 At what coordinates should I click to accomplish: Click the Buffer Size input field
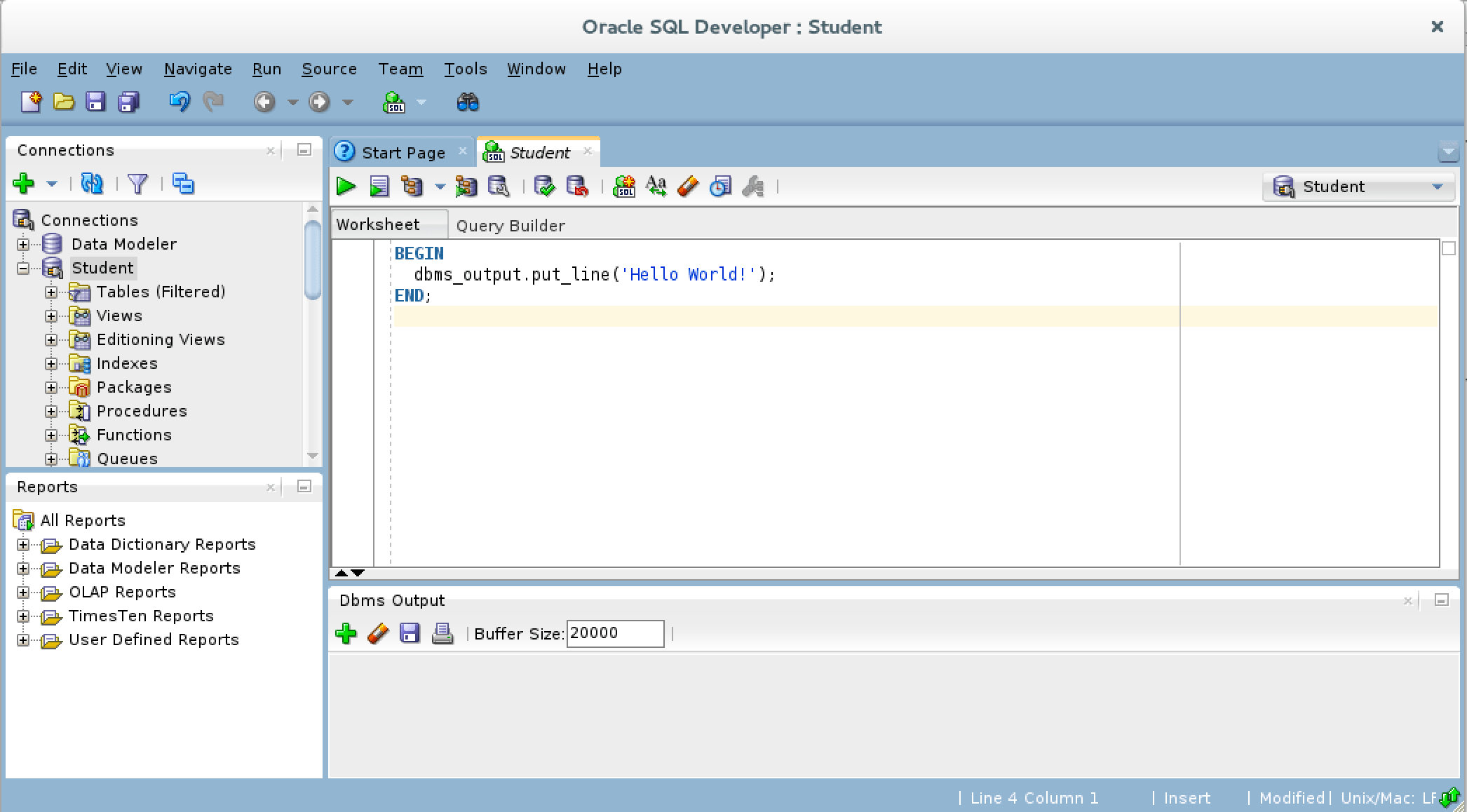[614, 634]
